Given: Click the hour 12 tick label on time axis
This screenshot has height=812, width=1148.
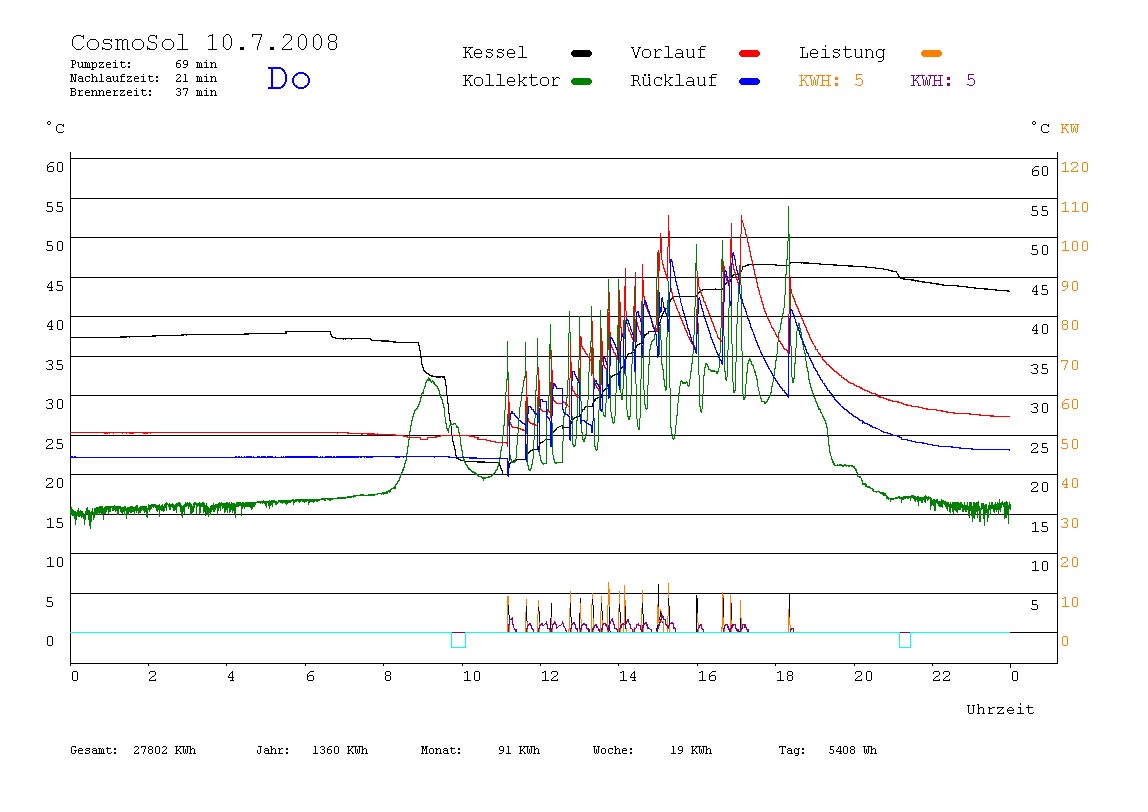Looking at the screenshot, I should coord(550,676).
